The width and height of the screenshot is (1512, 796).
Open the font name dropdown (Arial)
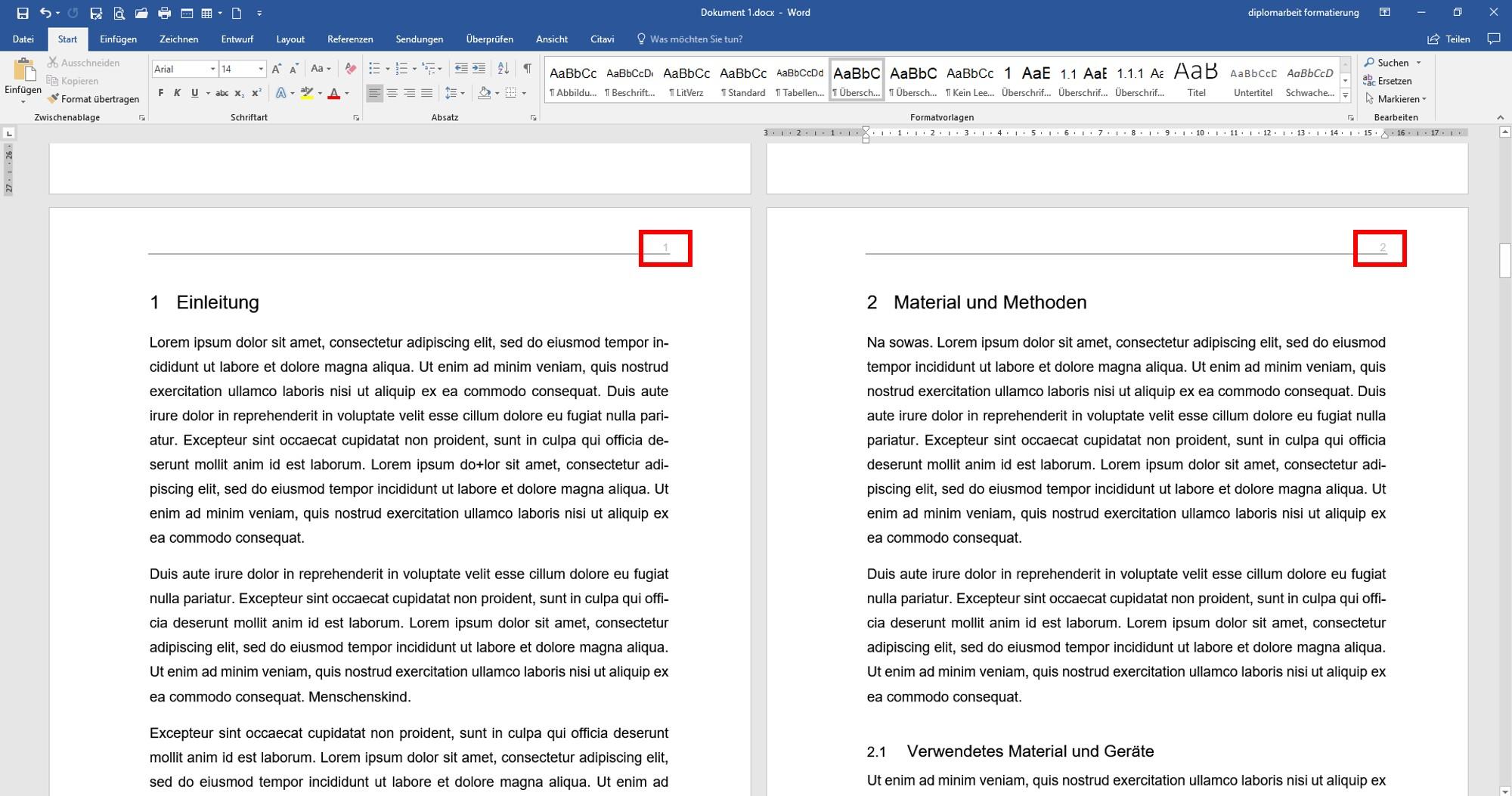coord(212,69)
